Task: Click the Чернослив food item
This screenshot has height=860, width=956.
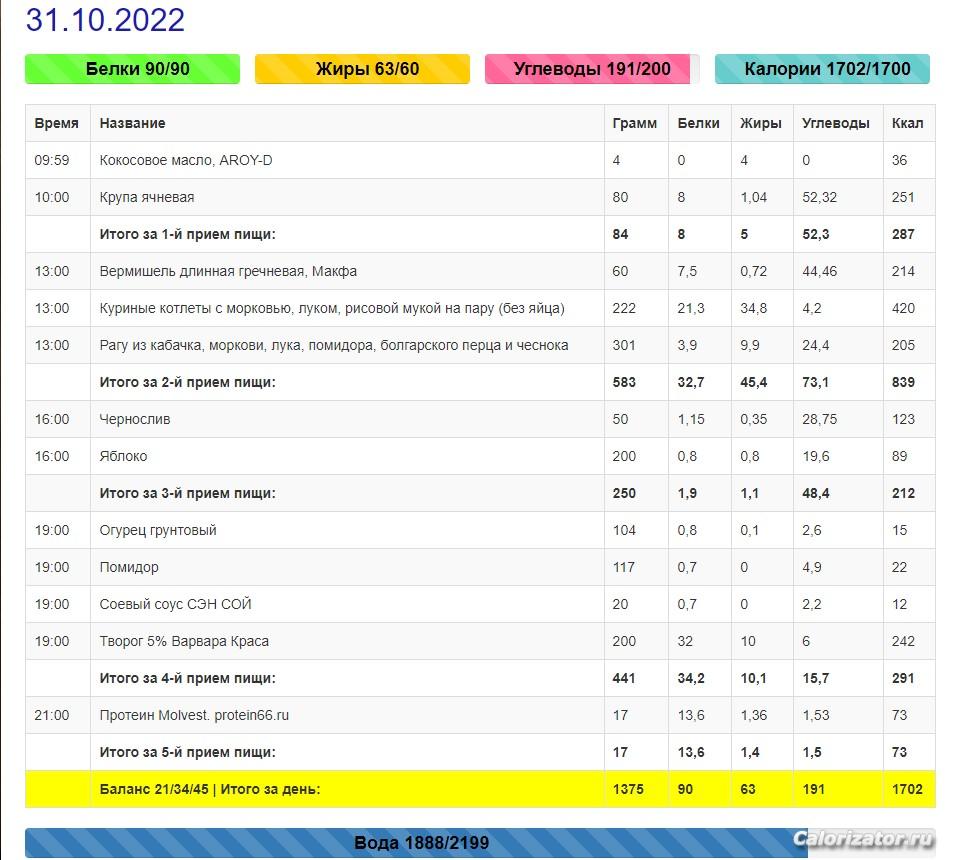Action: (135, 419)
